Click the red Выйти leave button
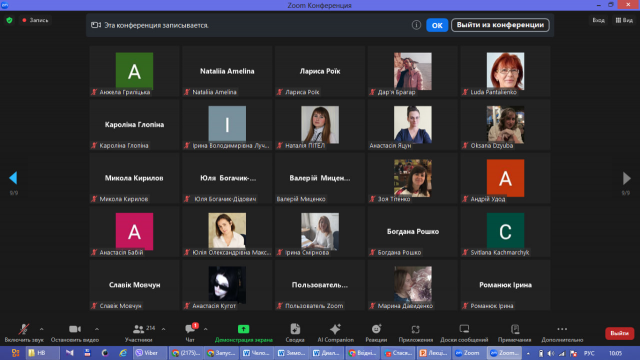This screenshot has width=640, height=360. (x=619, y=333)
